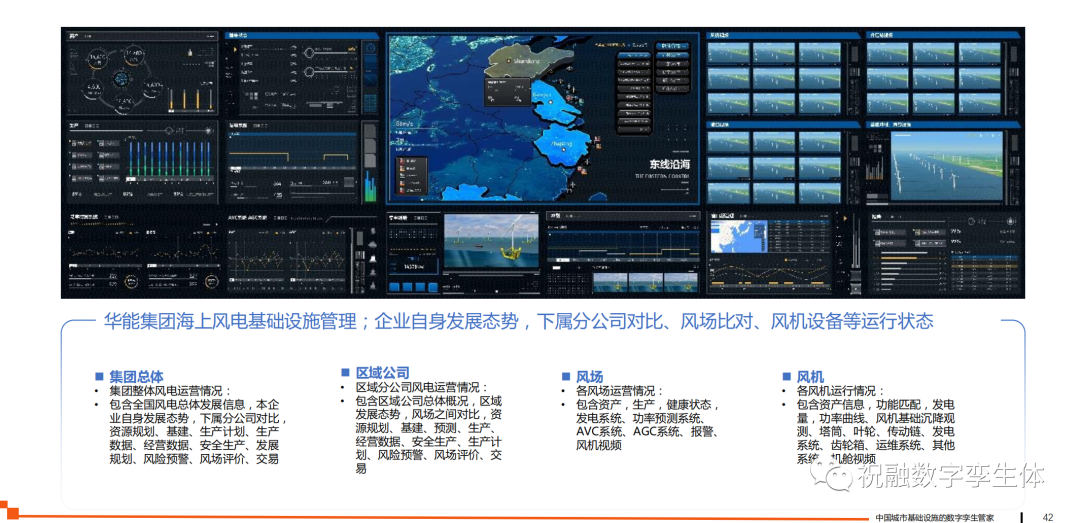This screenshot has width=1080, height=523.
Task: Select the top-left wind farm camera thumbnail
Action: coord(730,52)
